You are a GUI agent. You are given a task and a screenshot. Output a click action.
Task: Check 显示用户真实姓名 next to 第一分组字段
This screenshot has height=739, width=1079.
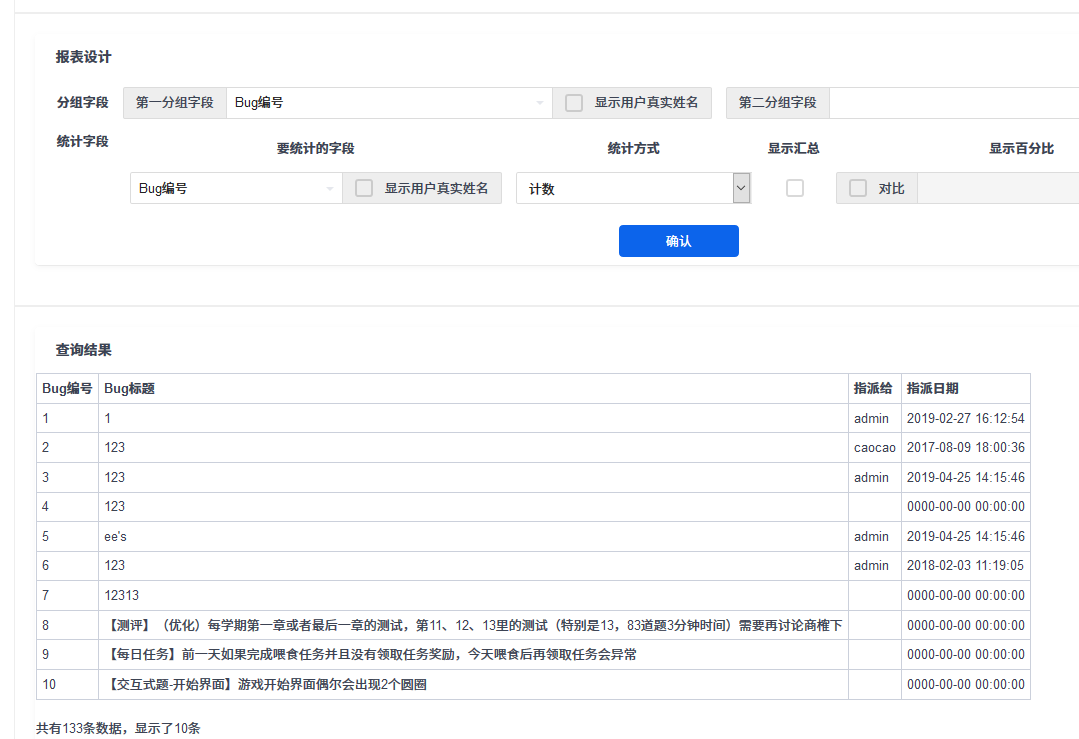point(574,103)
